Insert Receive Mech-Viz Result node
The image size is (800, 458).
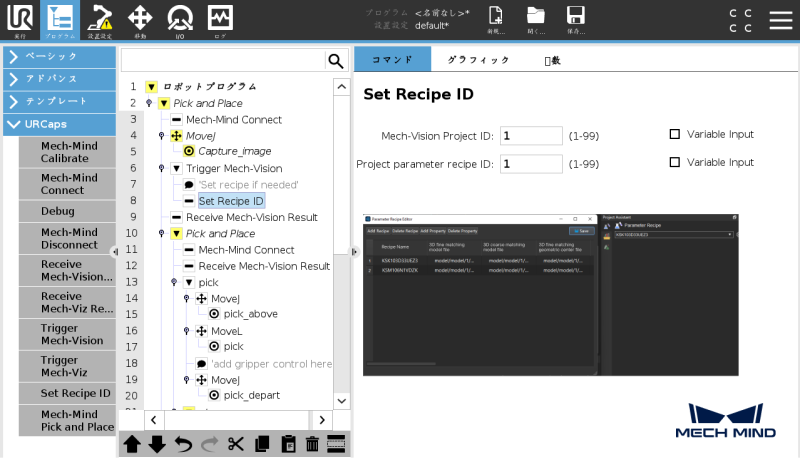pos(67,302)
